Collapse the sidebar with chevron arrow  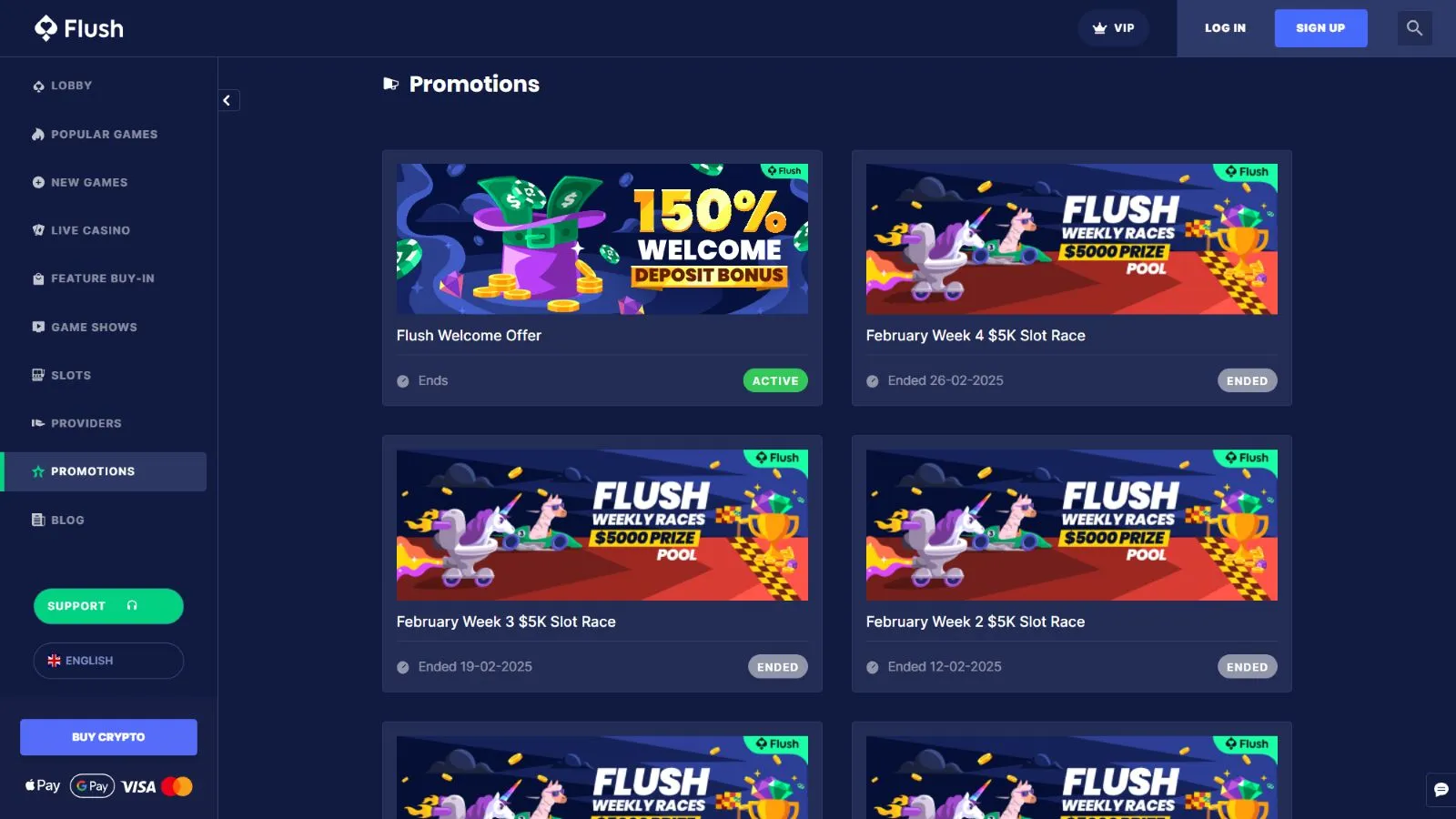pyautogui.click(x=227, y=100)
